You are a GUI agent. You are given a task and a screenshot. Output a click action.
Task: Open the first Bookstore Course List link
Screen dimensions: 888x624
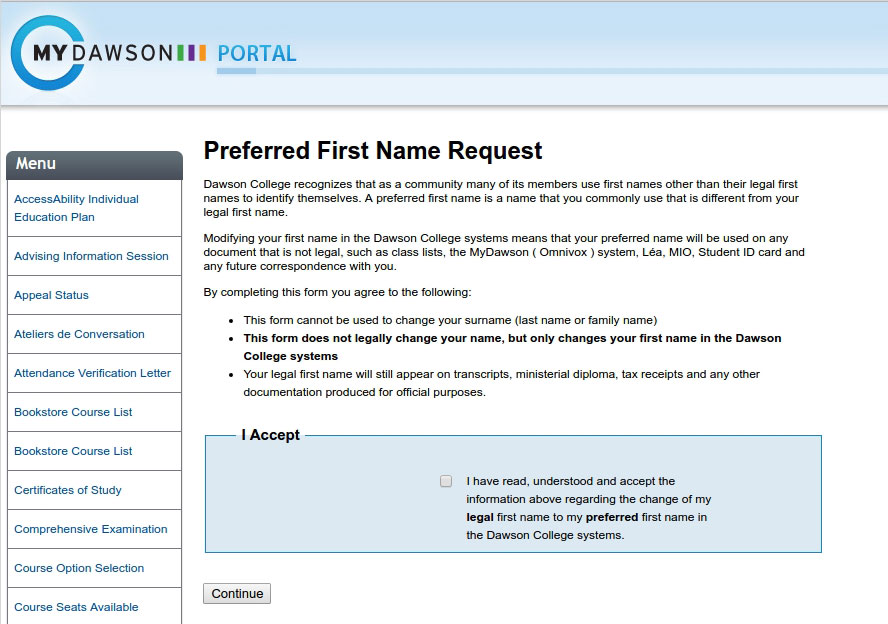point(73,412)
